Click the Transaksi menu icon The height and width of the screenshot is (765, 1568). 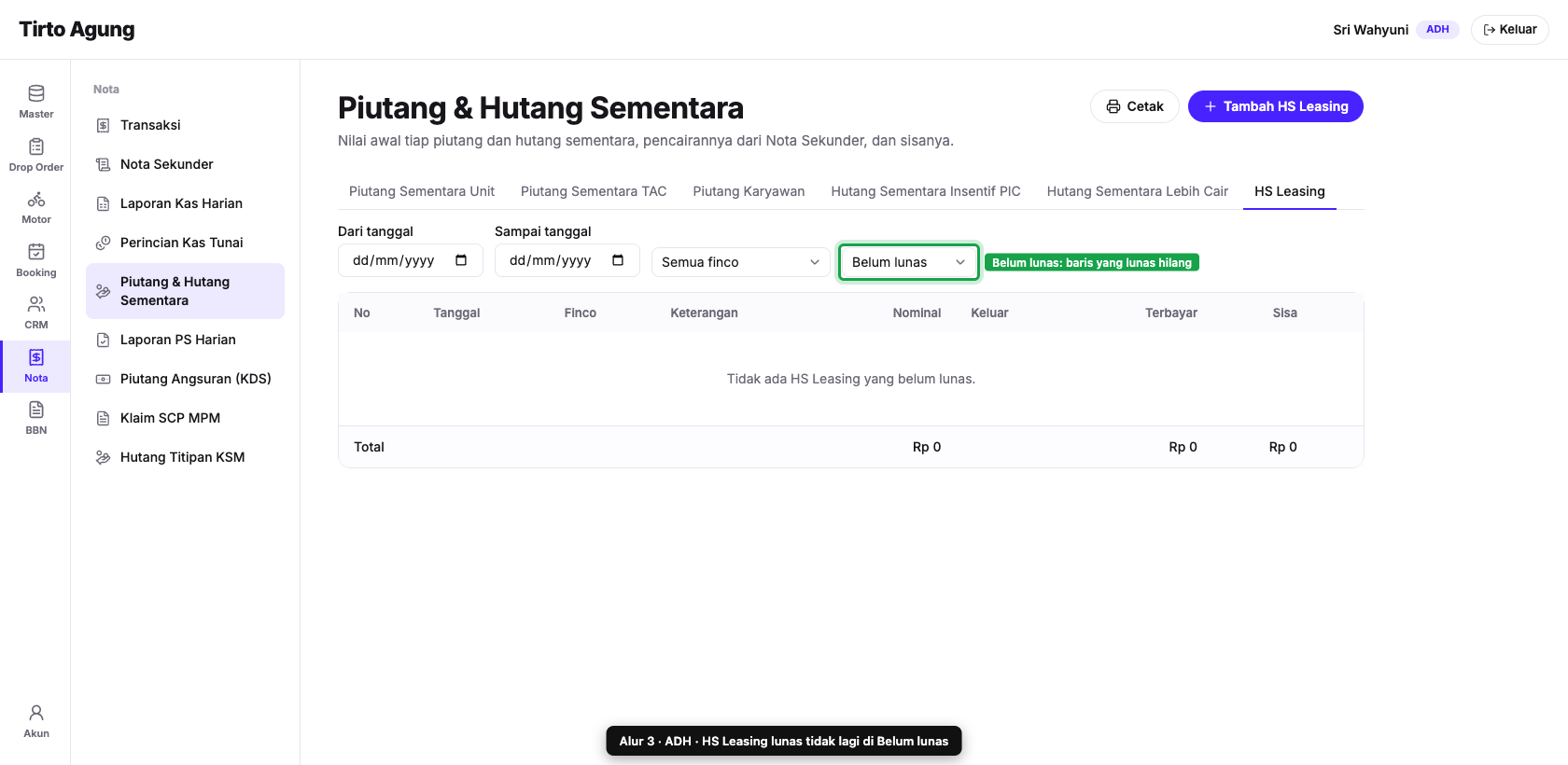tap(104, 125)
